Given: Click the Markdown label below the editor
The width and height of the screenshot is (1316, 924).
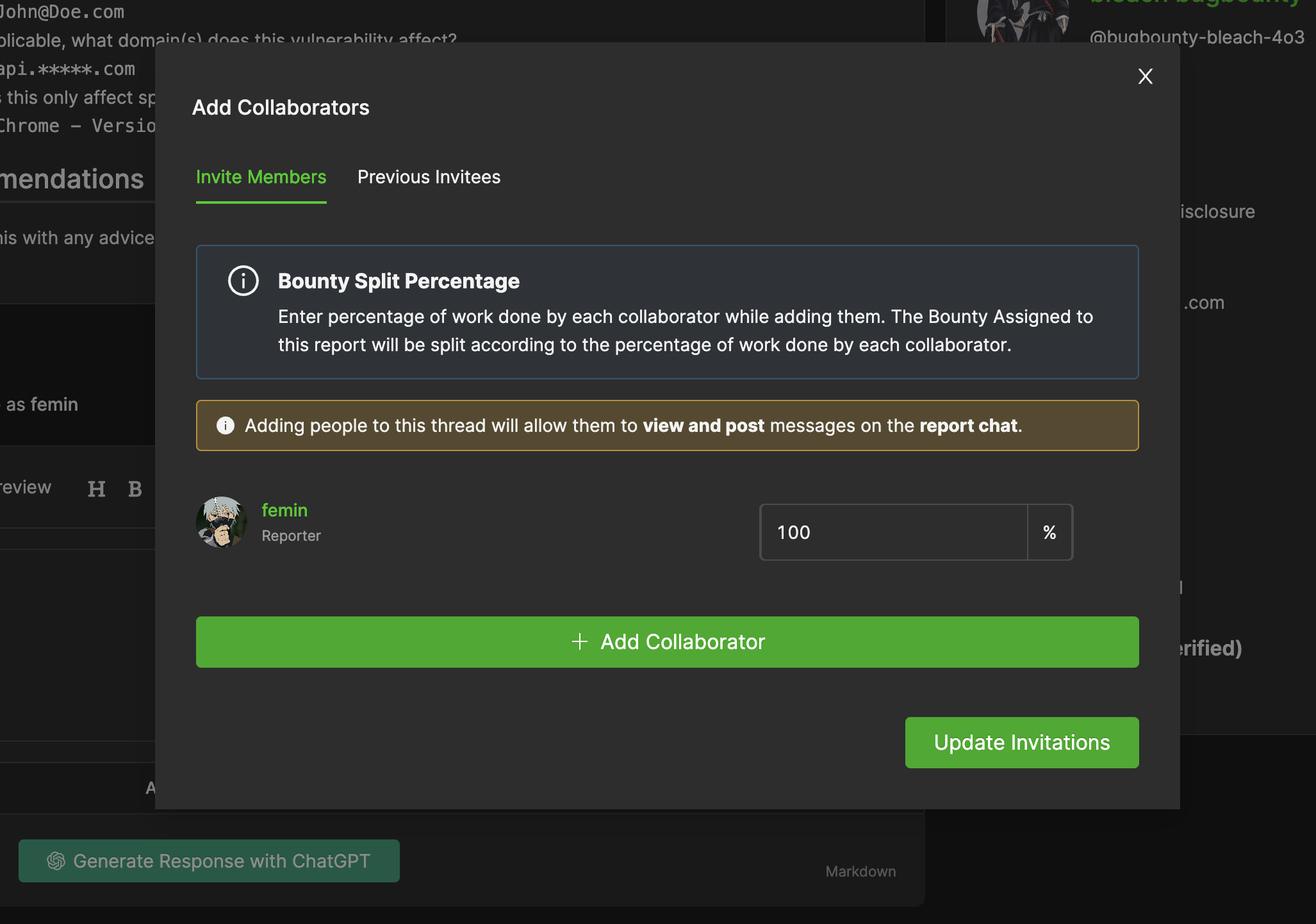Looking at the screenshot, I should (860, 871).
